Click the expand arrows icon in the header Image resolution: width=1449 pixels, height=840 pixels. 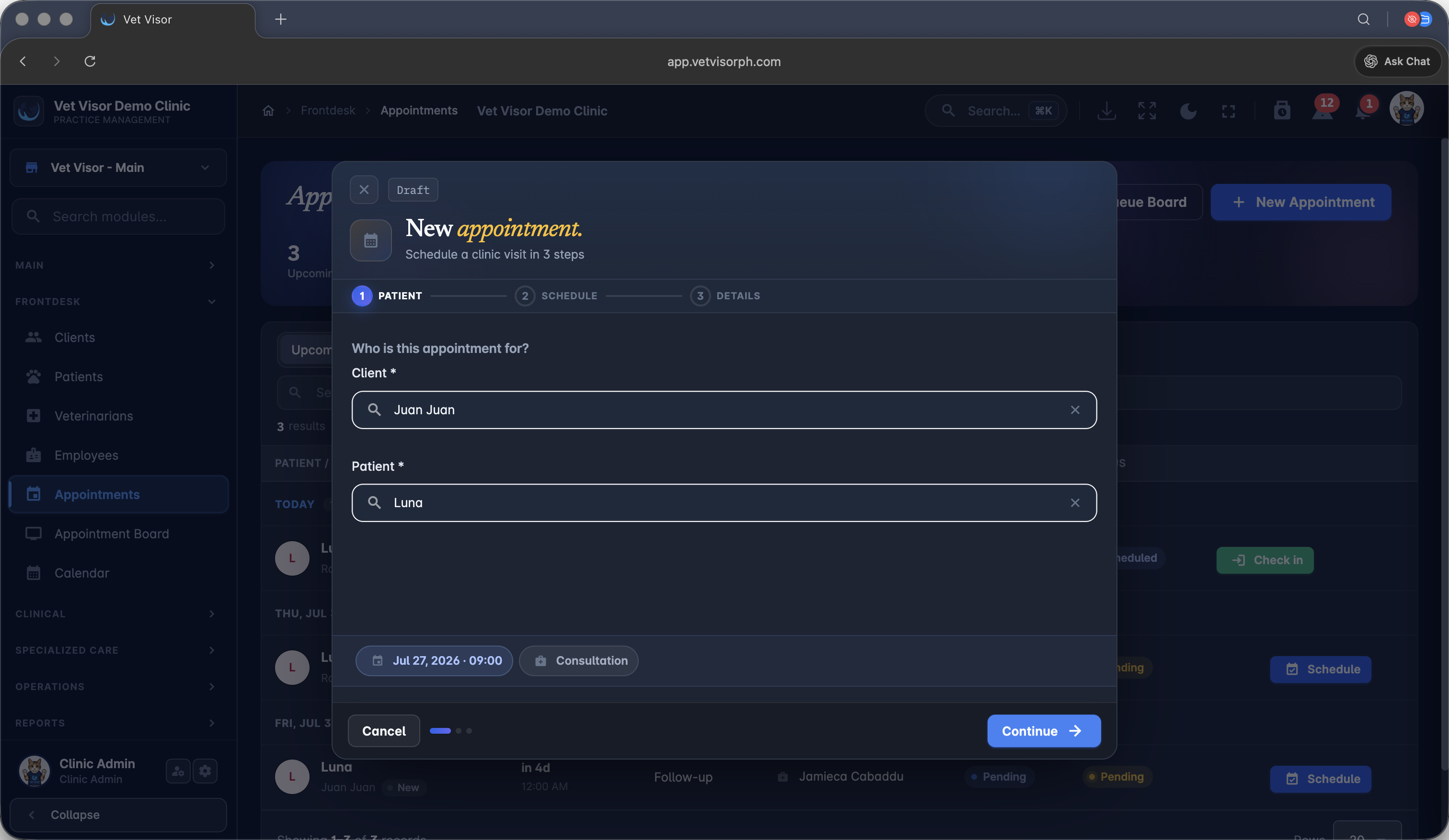[x=1147, y=111]
